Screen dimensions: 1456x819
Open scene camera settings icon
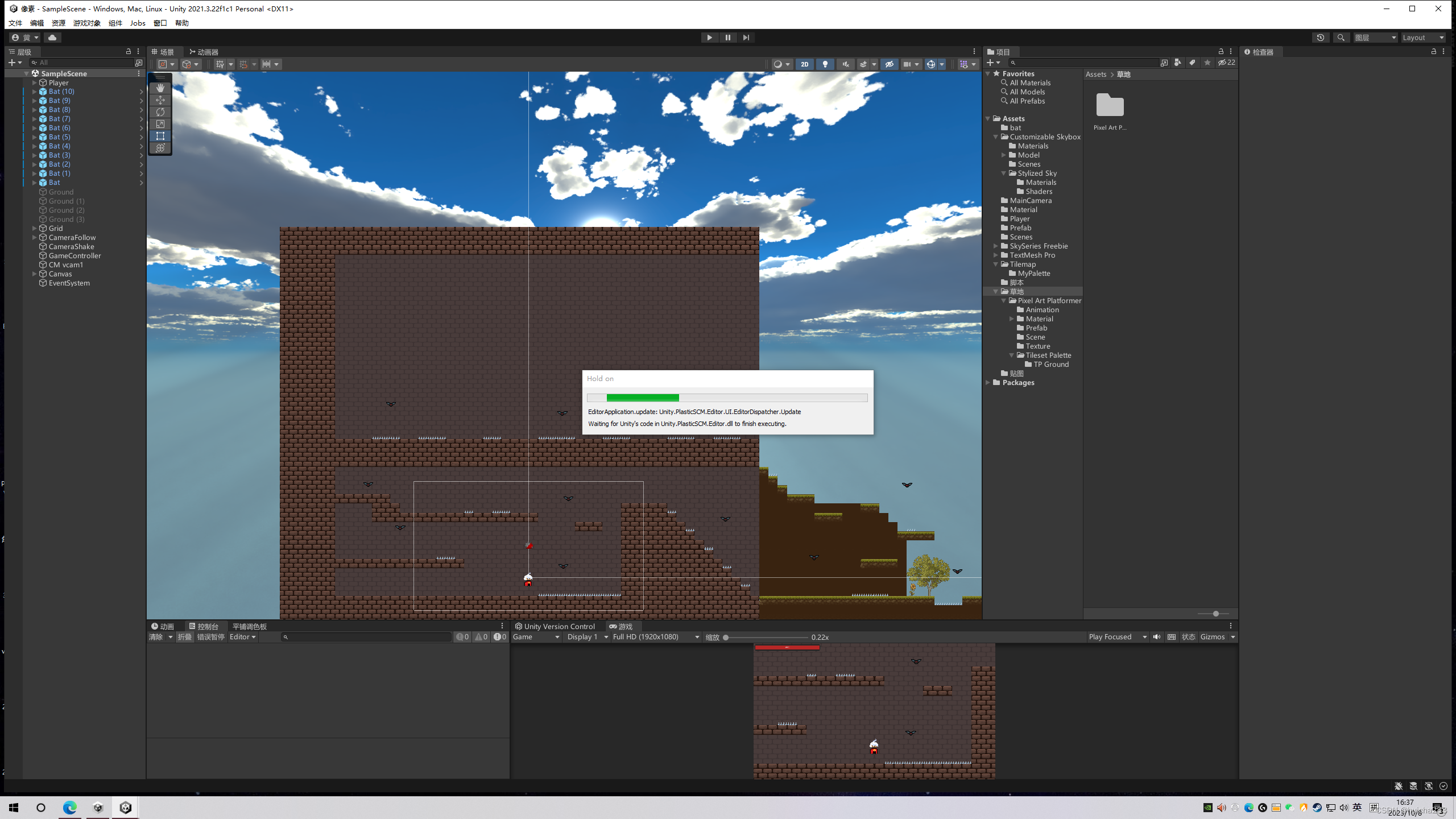pyautogui.click(x=907, y=64)
